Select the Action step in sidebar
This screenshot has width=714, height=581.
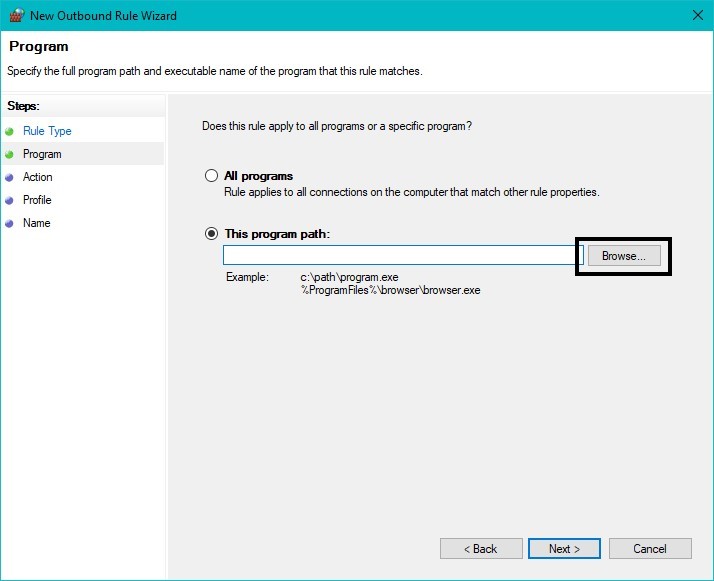click(38, 177)
